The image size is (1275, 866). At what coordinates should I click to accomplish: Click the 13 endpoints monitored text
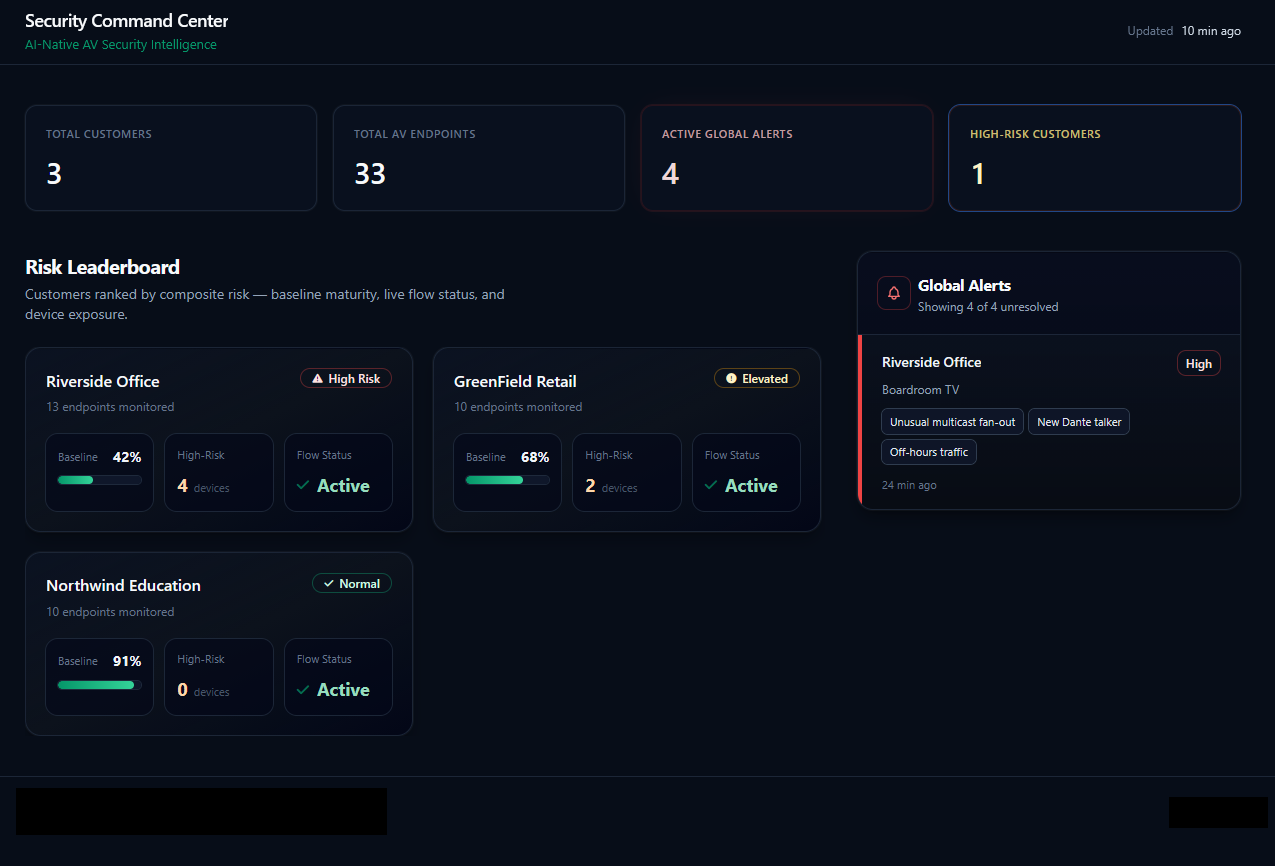[110, 407]
